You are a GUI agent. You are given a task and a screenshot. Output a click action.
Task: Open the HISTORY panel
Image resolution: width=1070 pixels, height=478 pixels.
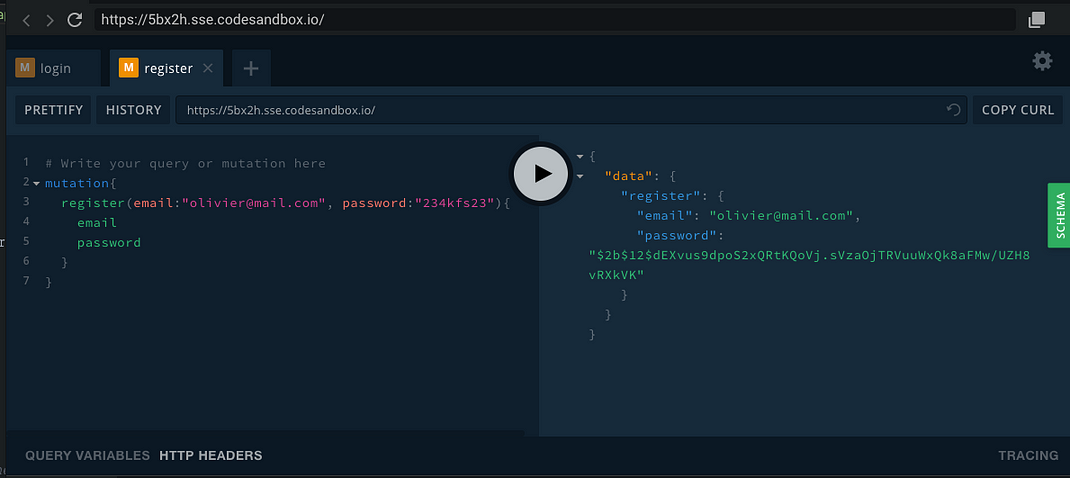(133, 110)
